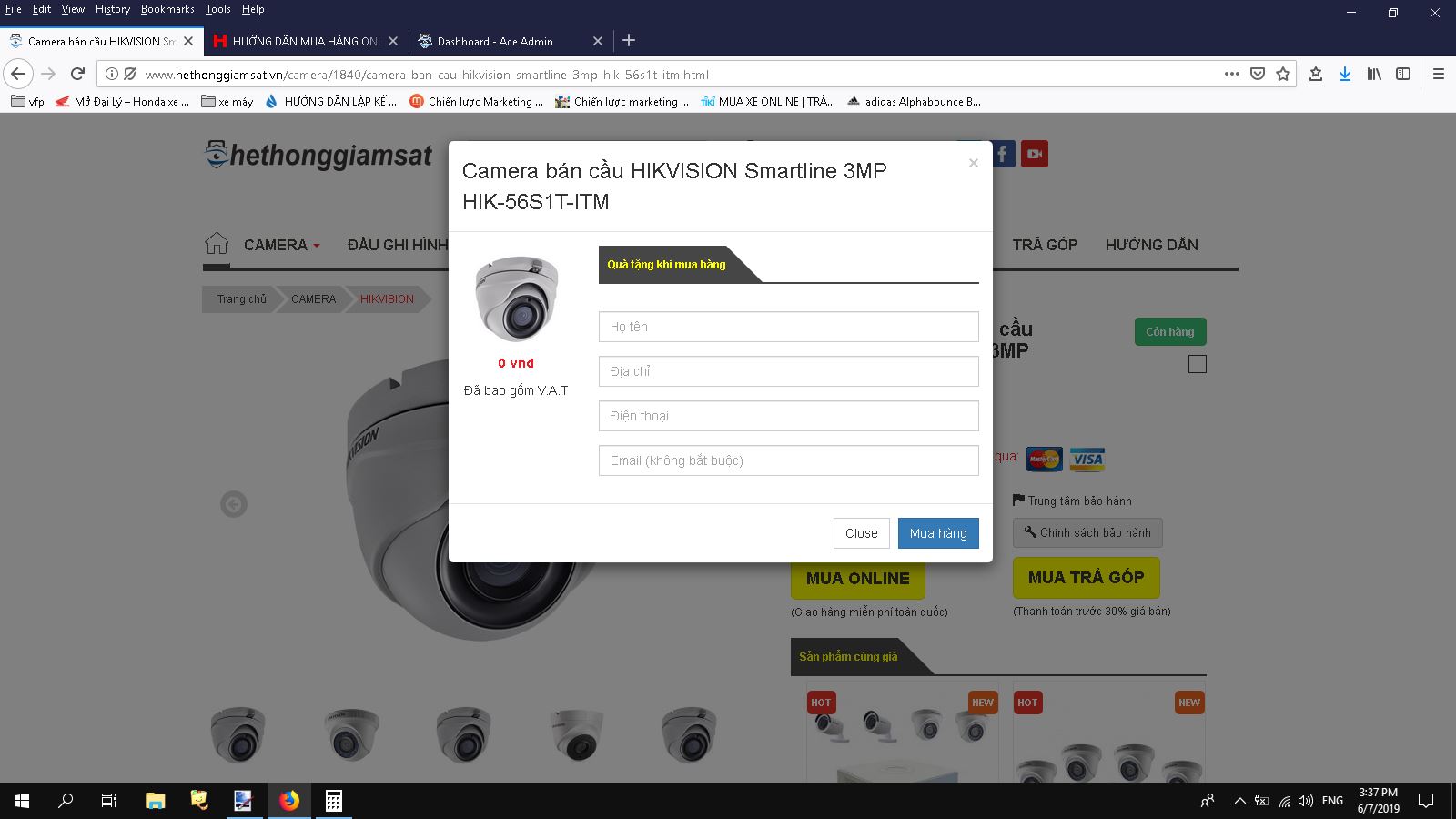Expand the CAMERA navigation dropdown

coord(281,245)
